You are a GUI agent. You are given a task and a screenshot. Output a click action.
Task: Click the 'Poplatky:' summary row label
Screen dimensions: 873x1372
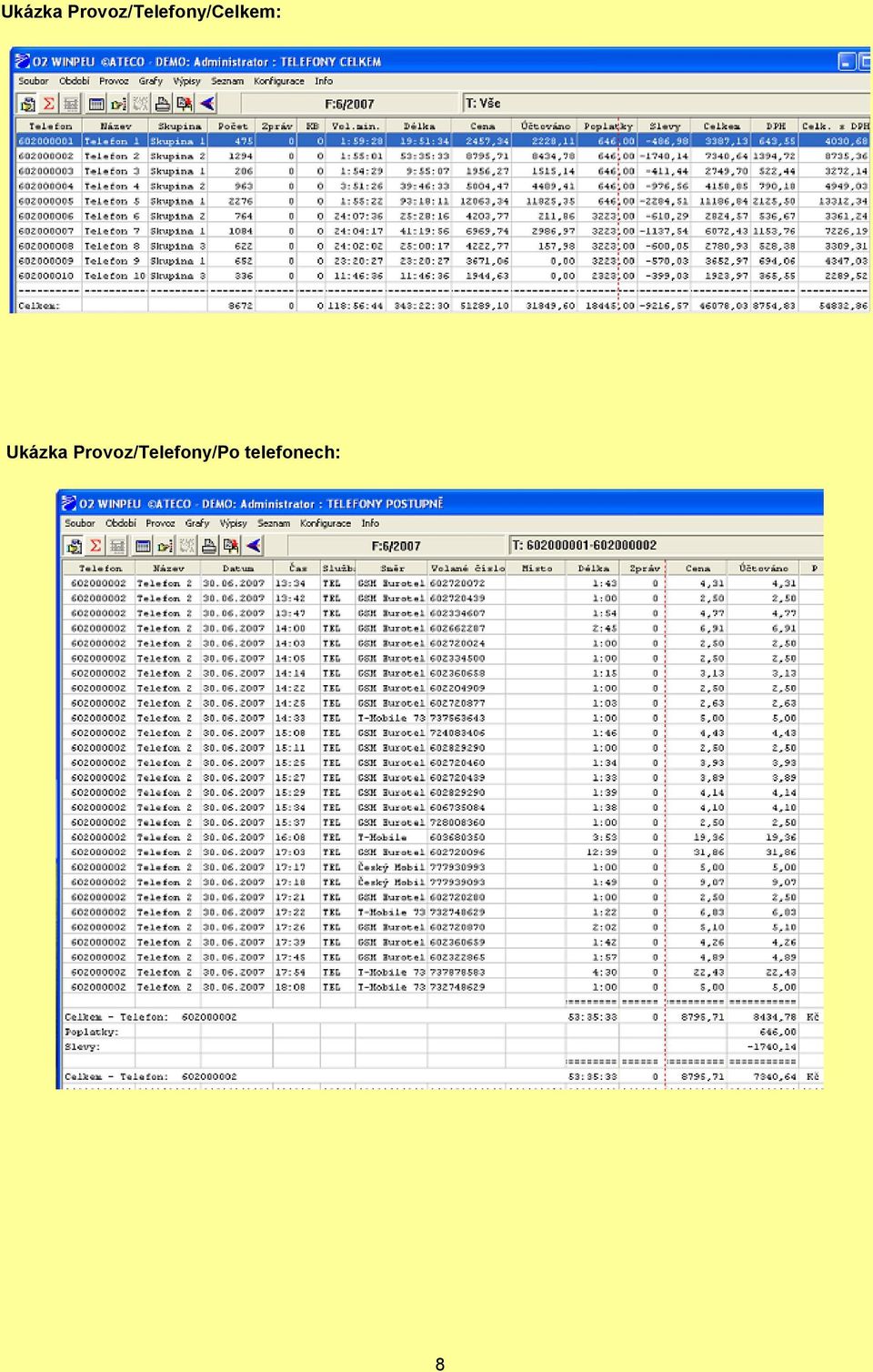(x=91, y=1033)
